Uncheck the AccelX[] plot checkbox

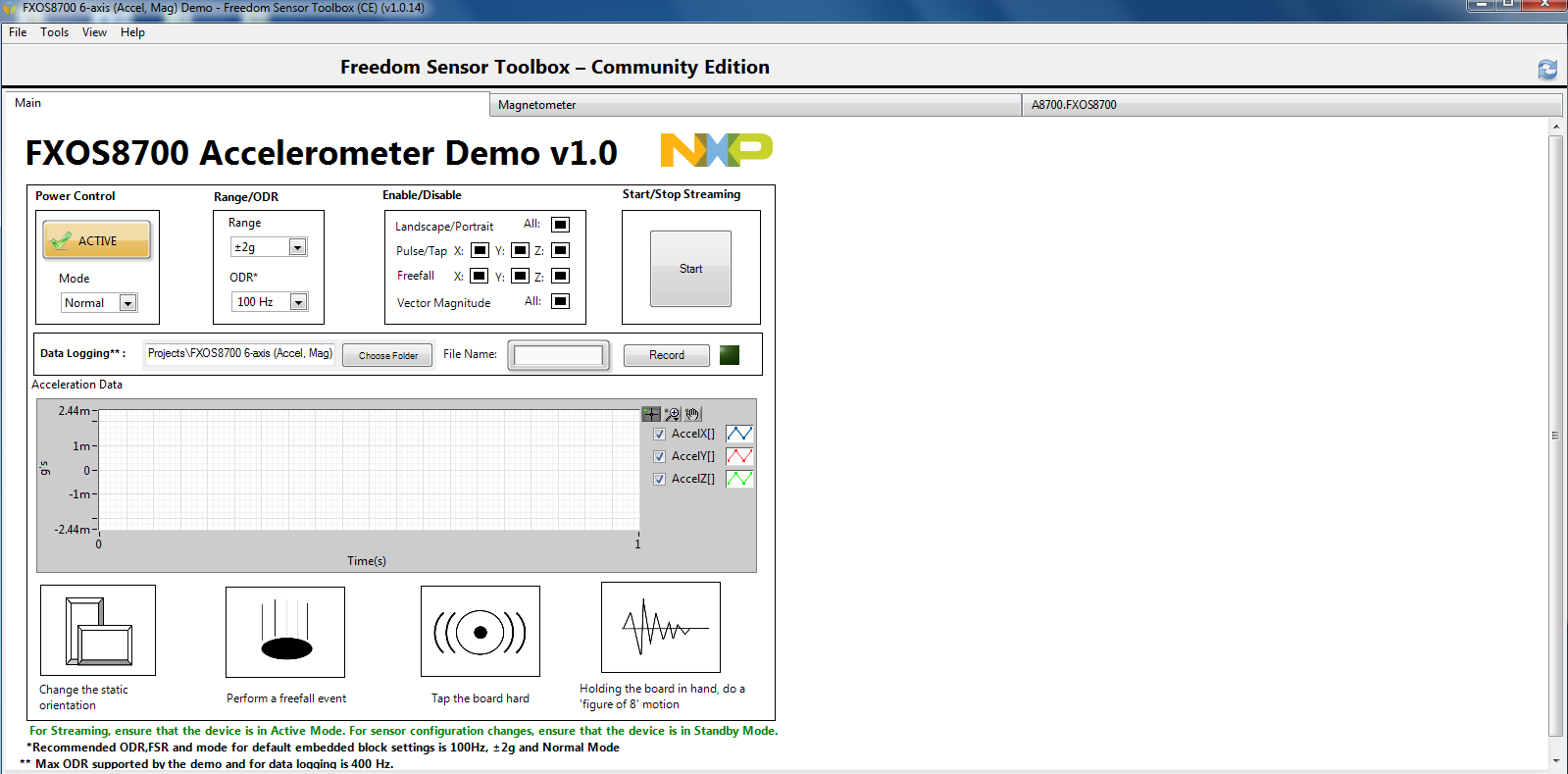pos(659,434)
